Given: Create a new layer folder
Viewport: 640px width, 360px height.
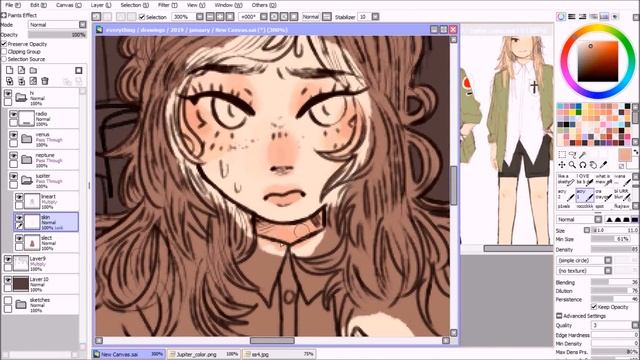Looking at the screenshot, I should [x=33, y=71].
